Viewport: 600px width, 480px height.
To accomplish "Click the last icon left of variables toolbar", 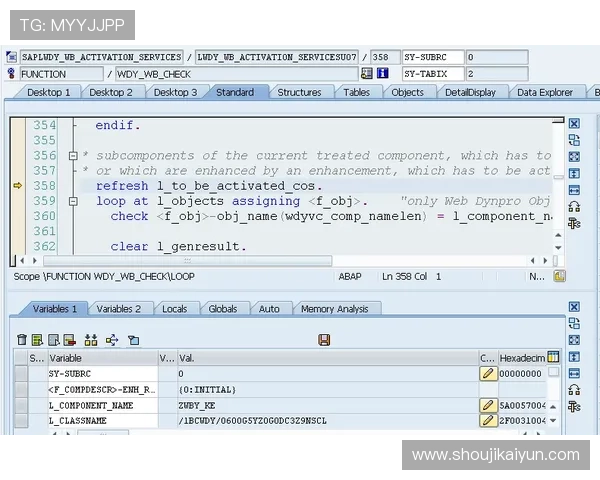I will (x=134, y=340).
